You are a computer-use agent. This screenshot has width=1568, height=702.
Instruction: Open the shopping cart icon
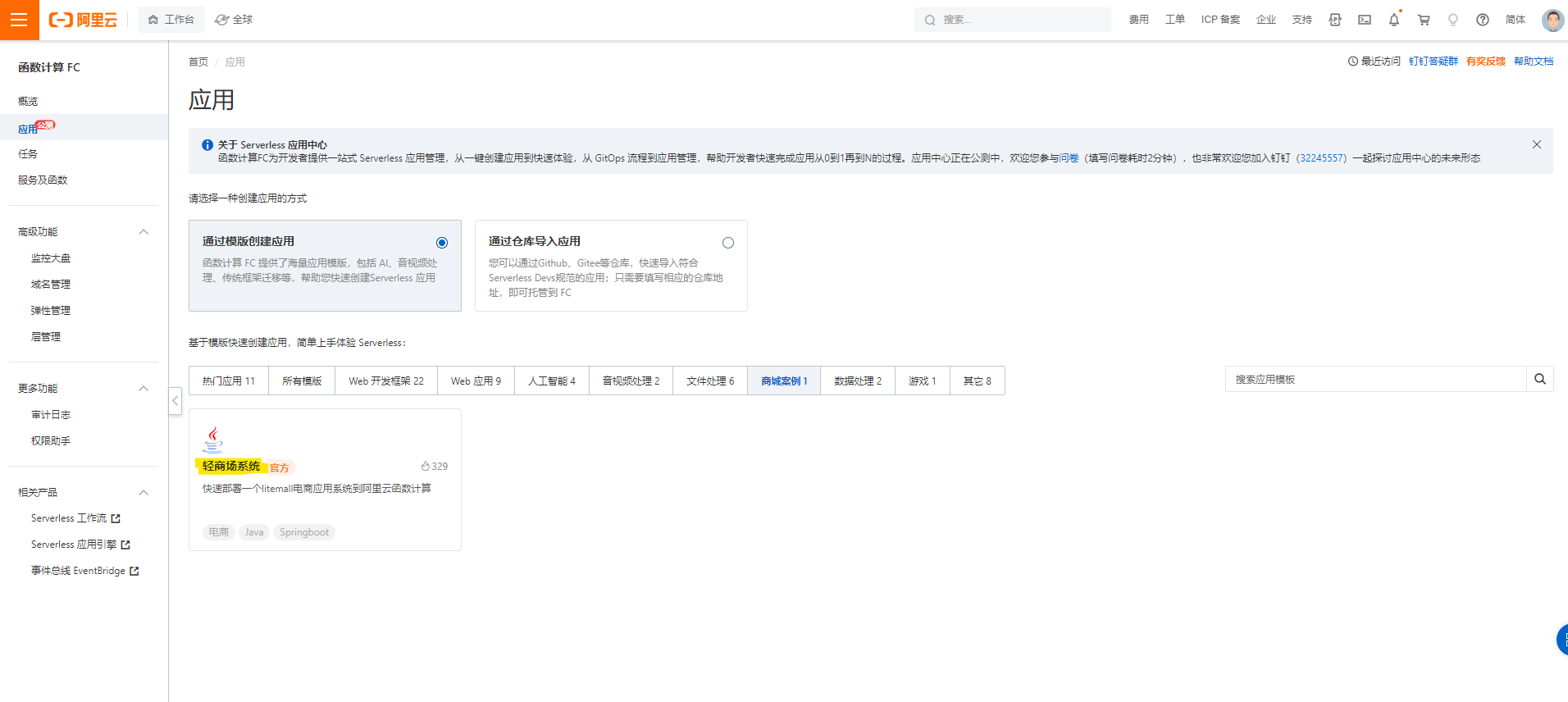tap(1424, 20)
